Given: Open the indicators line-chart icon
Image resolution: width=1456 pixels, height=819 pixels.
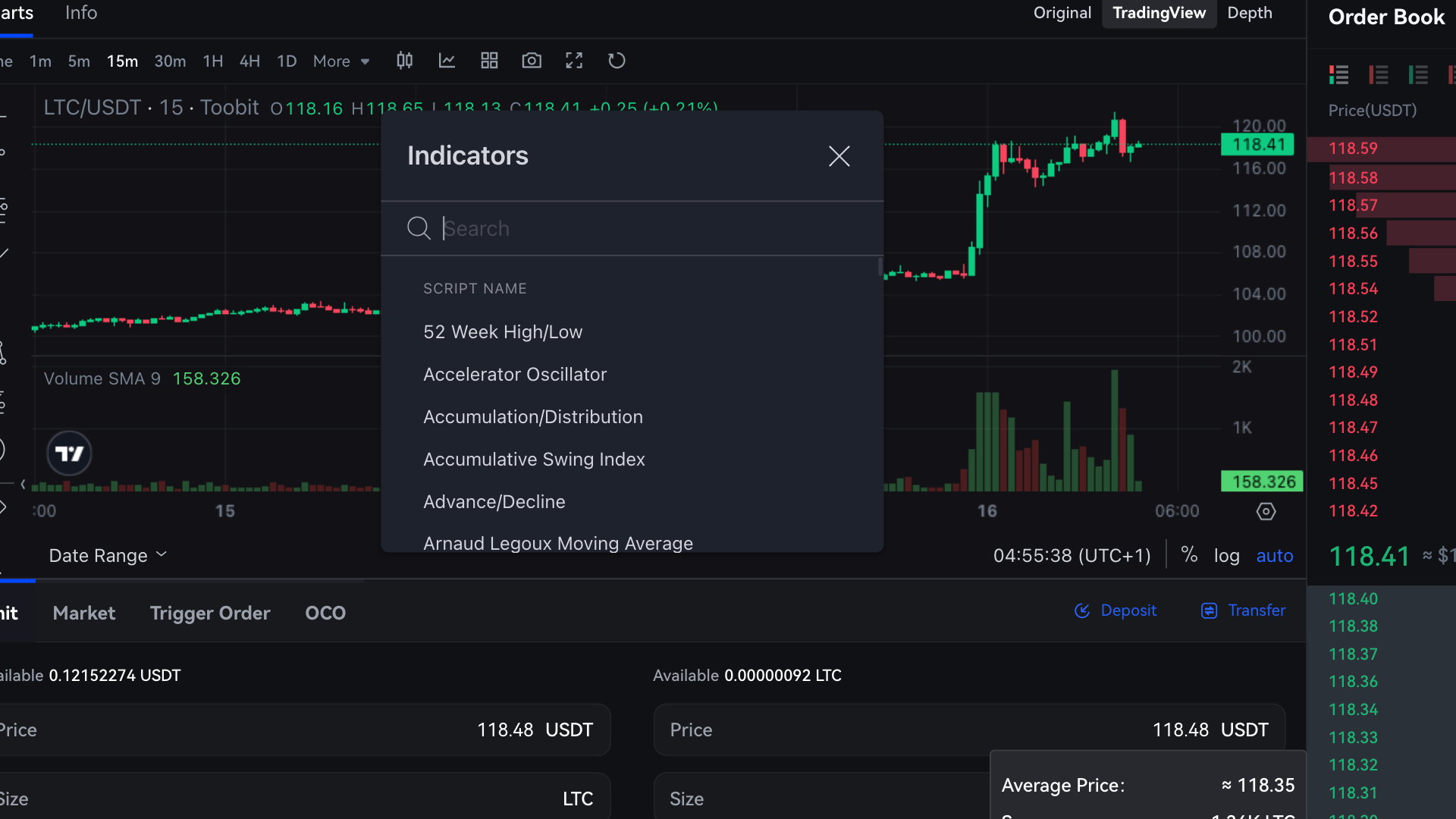Looking at the screenshot, I should 447,61.
